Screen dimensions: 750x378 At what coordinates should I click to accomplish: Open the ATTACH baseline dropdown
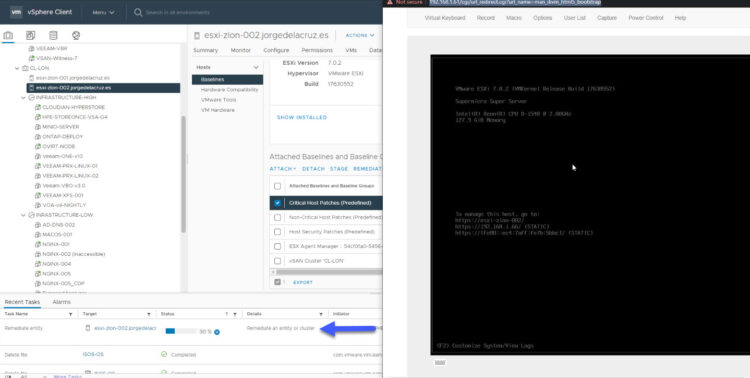point(283,169)
